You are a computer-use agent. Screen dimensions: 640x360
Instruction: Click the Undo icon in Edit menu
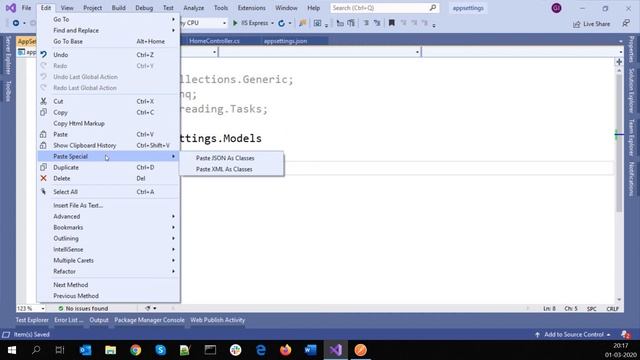click(44, 54)
